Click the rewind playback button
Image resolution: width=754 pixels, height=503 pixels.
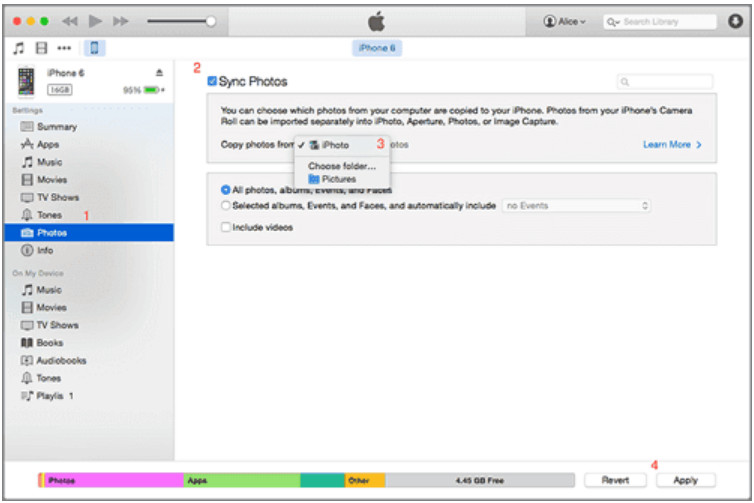70,21
